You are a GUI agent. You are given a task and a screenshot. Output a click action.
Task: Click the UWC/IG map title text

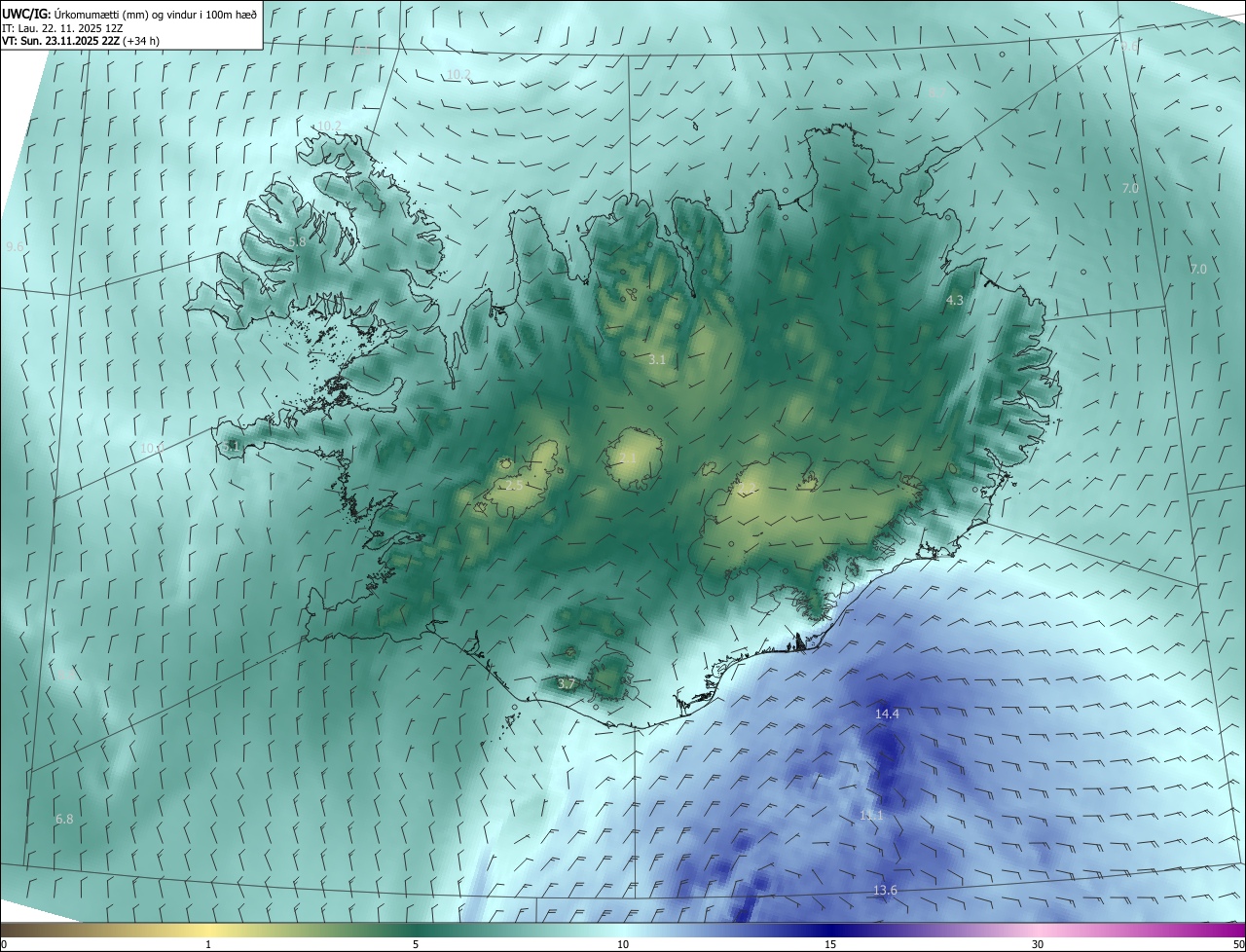(130, 13)
